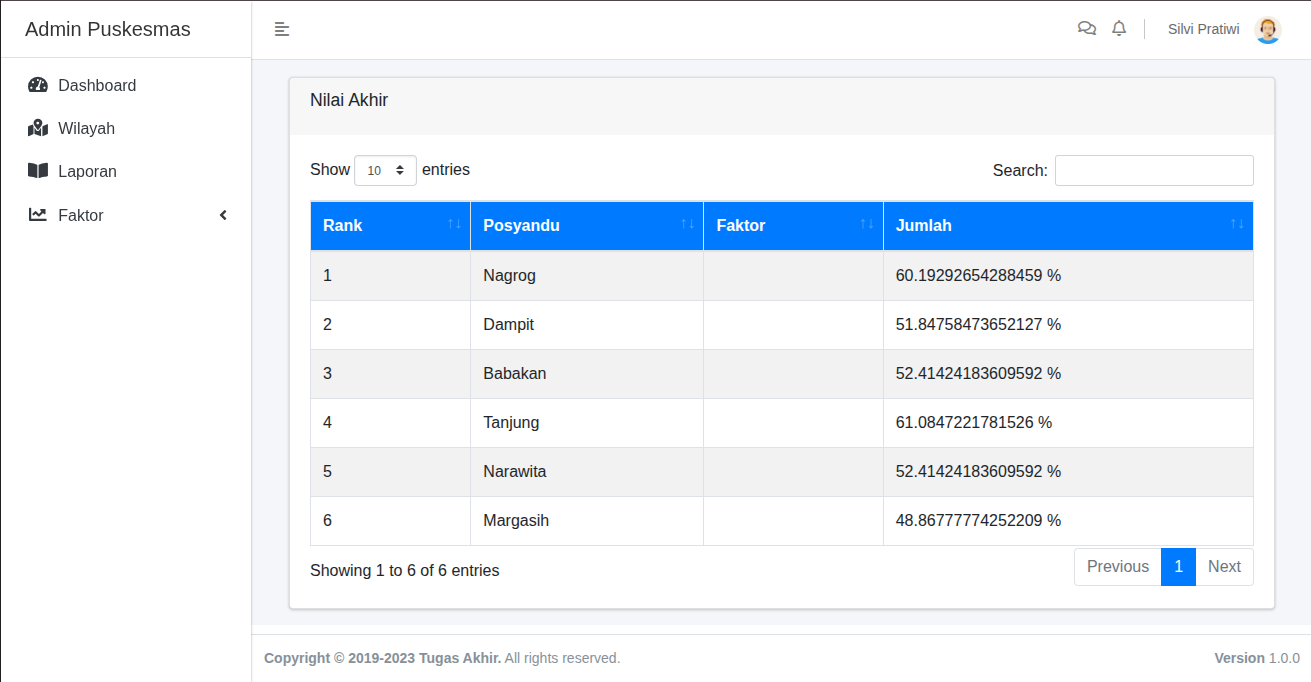Screen dimensions: 1311x682
Task: Sort table by Rank column arrows
Action: (455, 224)
